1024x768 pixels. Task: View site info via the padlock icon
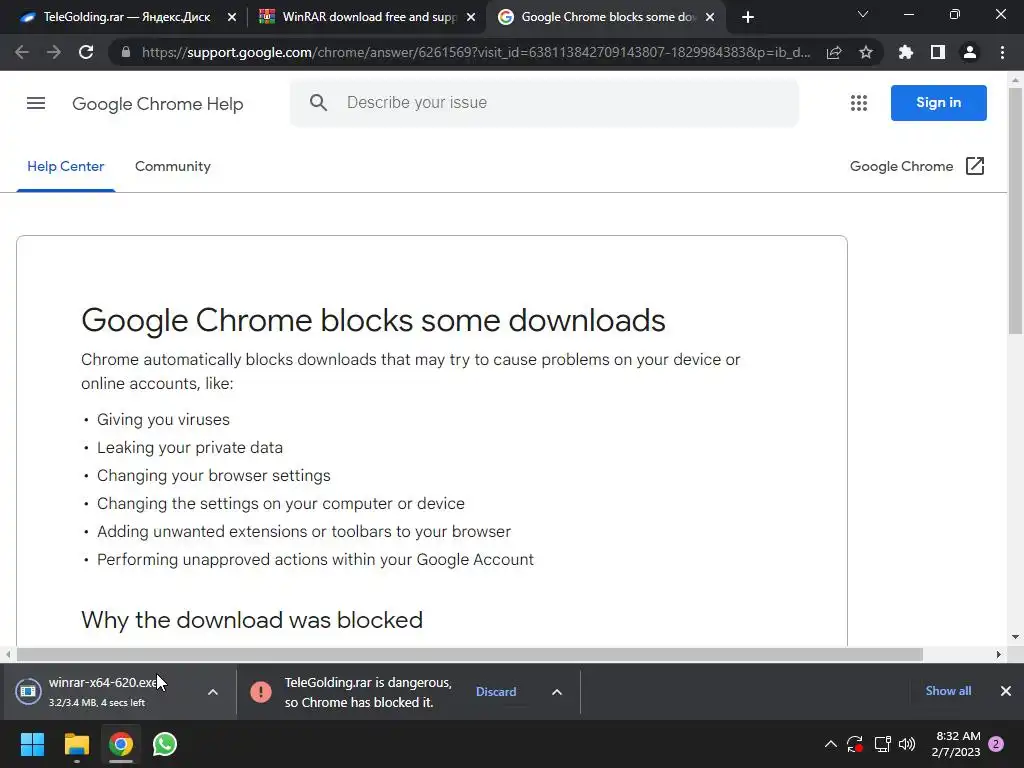tap(126, 52)
